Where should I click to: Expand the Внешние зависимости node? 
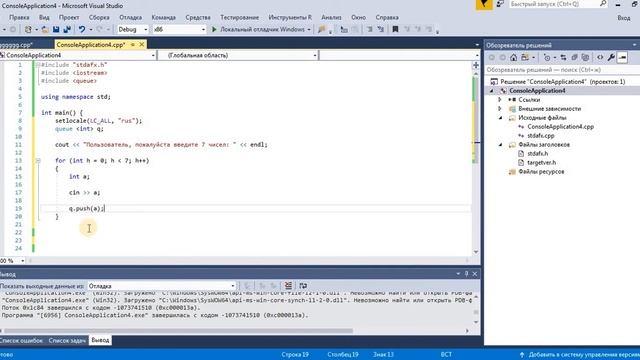[500, 109]
